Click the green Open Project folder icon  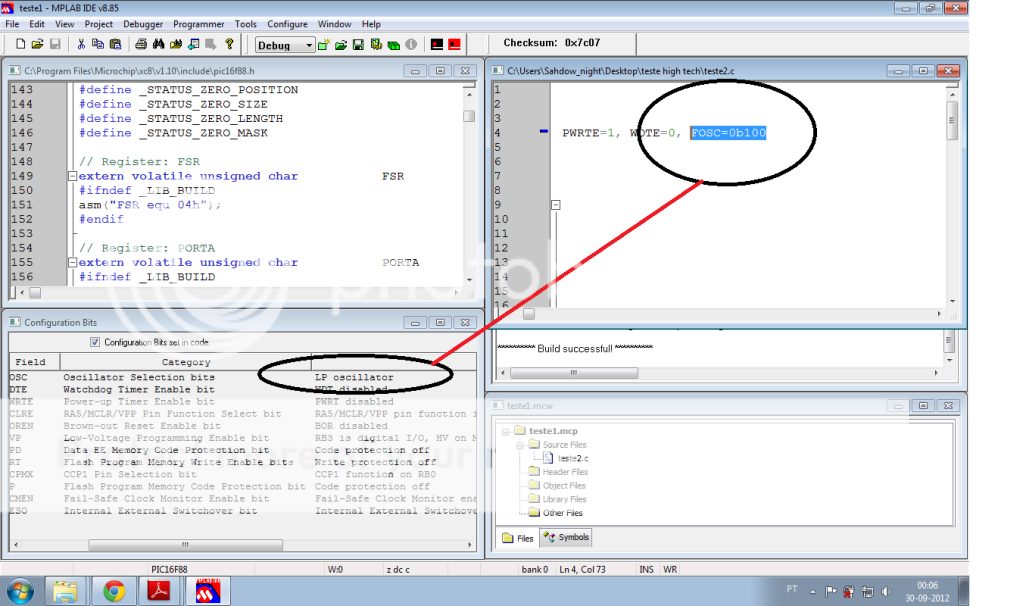click(341, 44)
